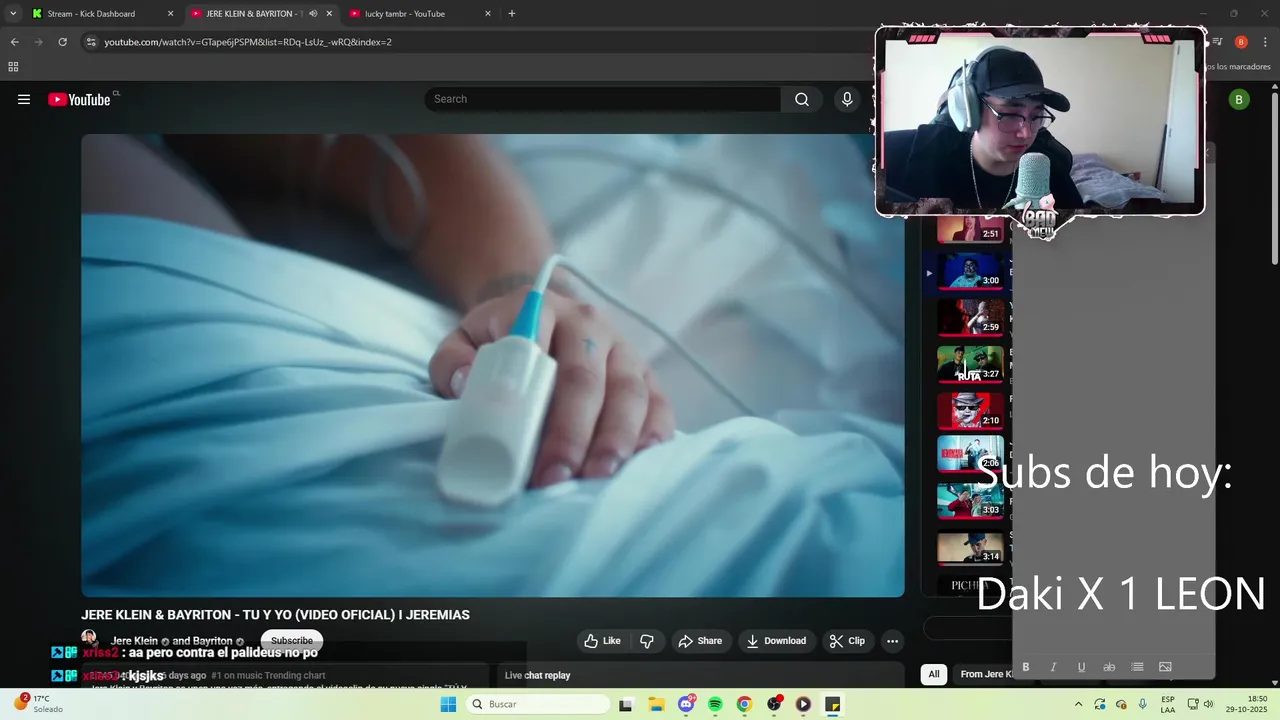The height and width of the screenshot is (720, 1280).
Task: Open Google Chrome from the taskbar
Action: click(744, 704)
